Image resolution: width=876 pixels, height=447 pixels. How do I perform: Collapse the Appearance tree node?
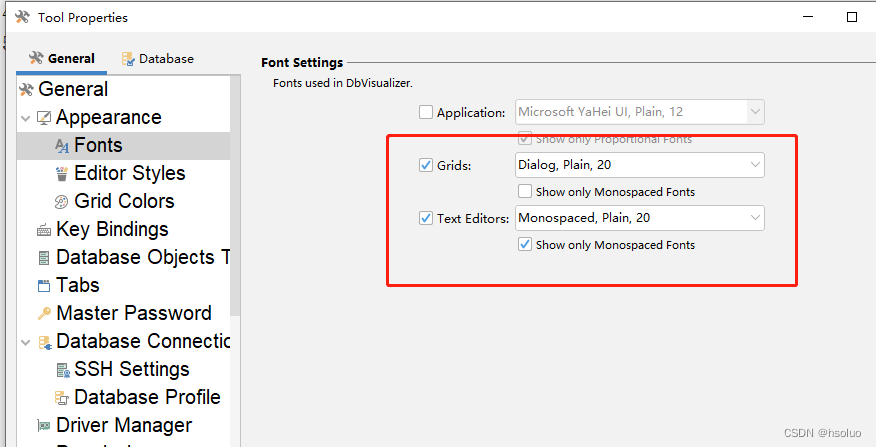[25, 118]
